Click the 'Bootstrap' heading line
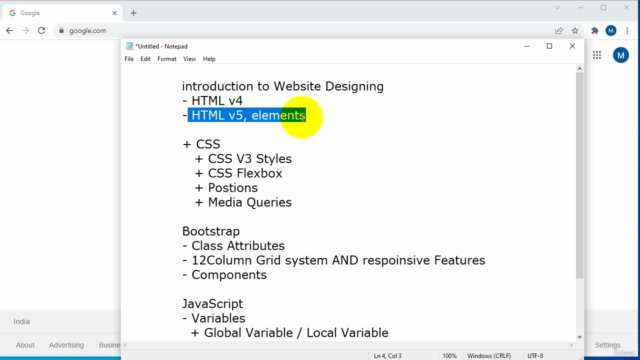 point(211,231)
